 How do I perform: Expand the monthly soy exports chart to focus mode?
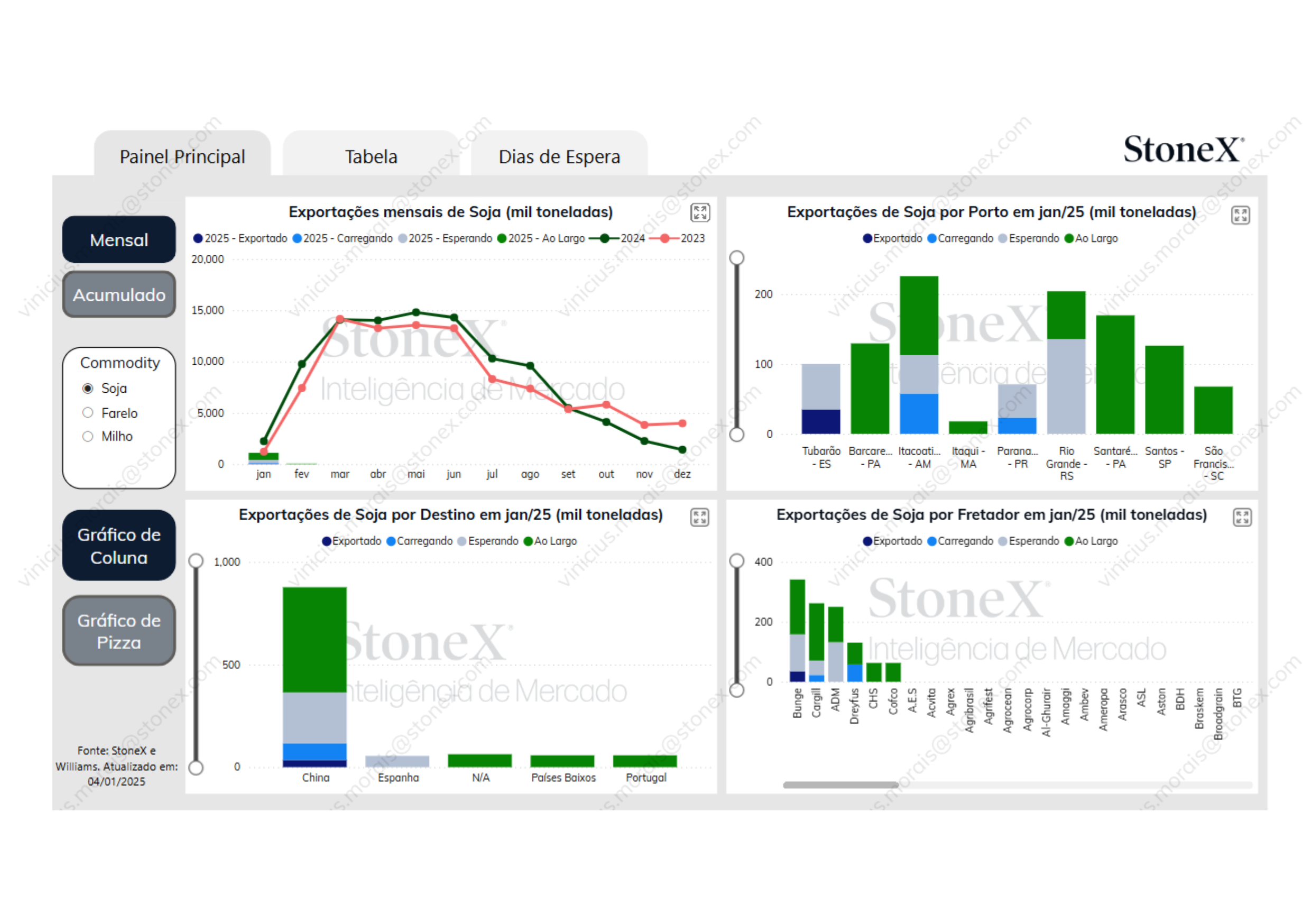pos(700,212)
